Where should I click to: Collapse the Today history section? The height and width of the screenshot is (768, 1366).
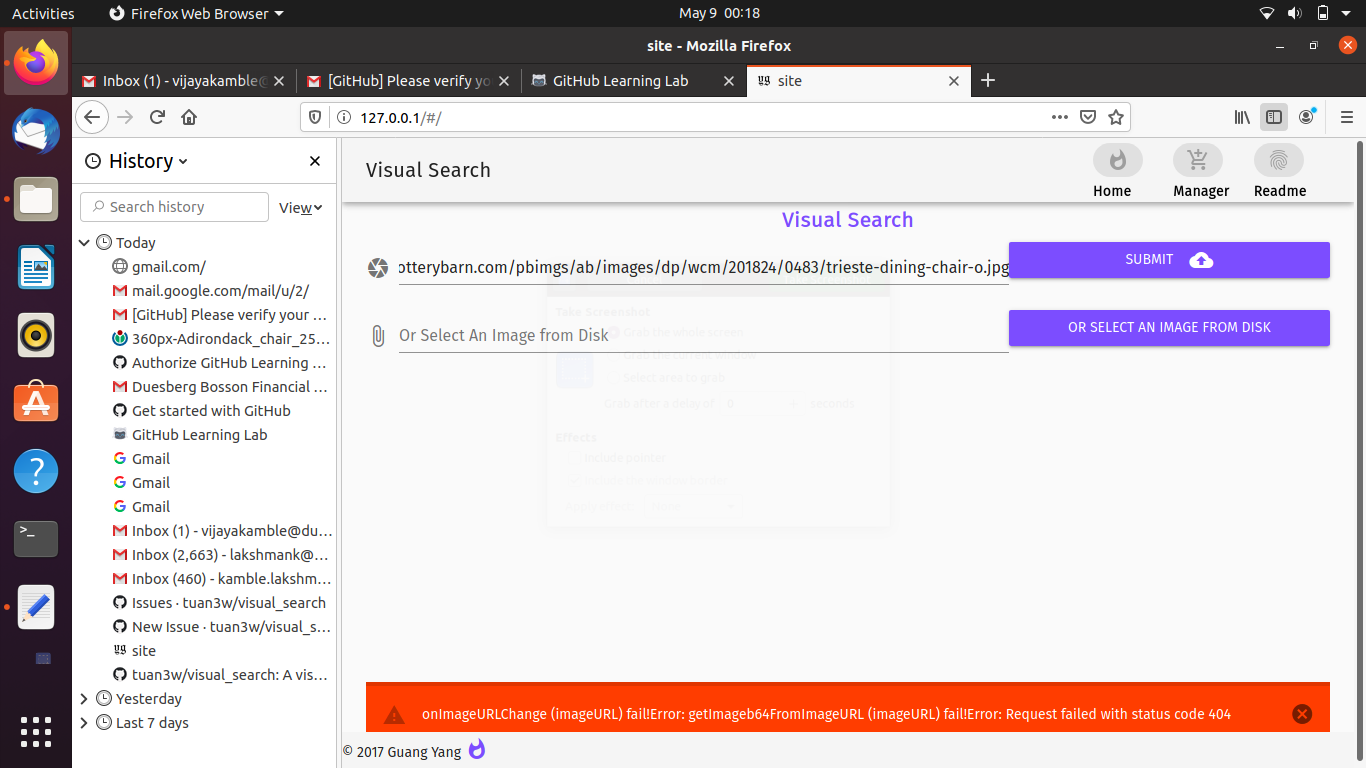coord(84,242)
